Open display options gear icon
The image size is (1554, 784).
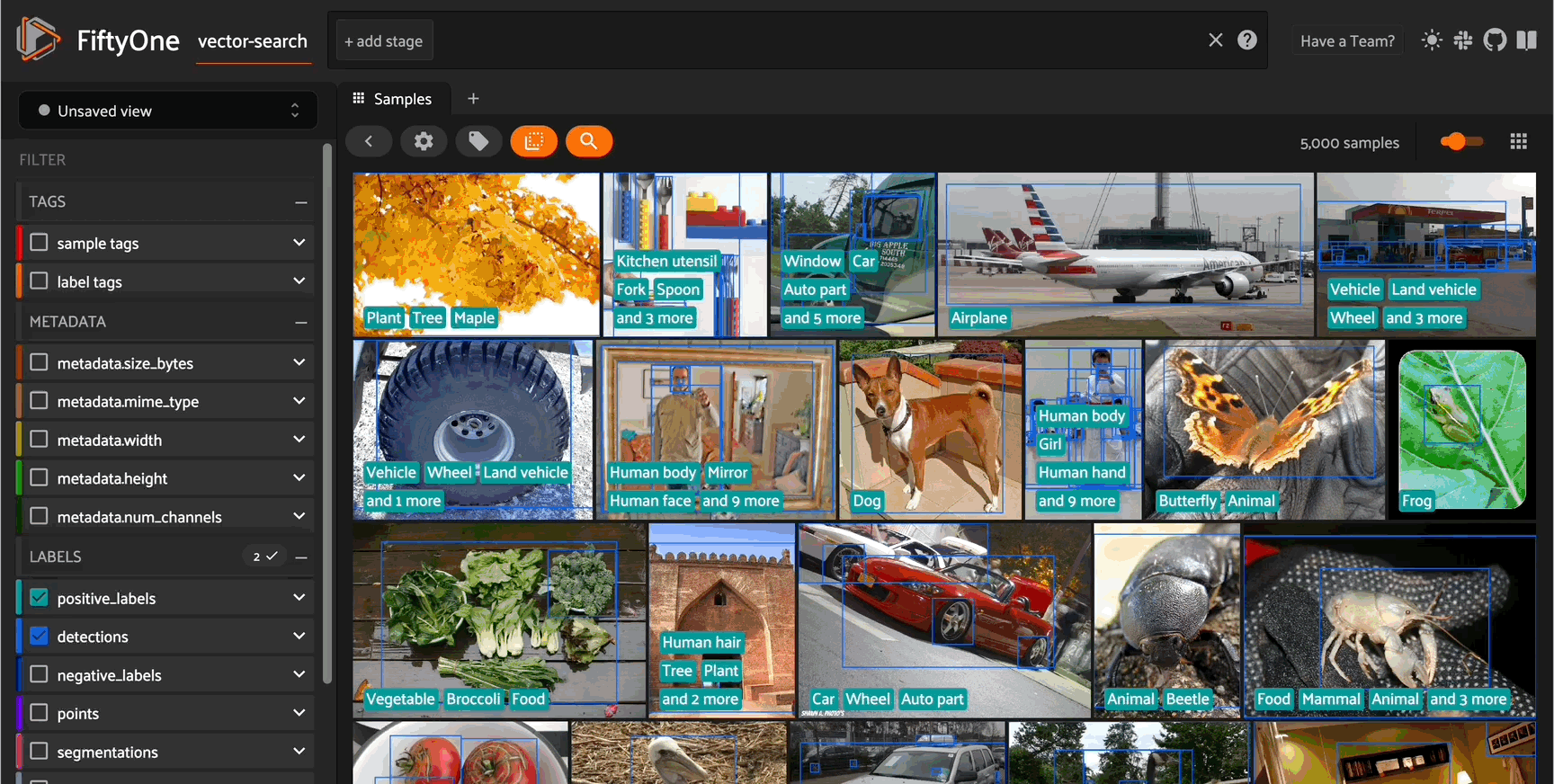[x=424, y=141]
